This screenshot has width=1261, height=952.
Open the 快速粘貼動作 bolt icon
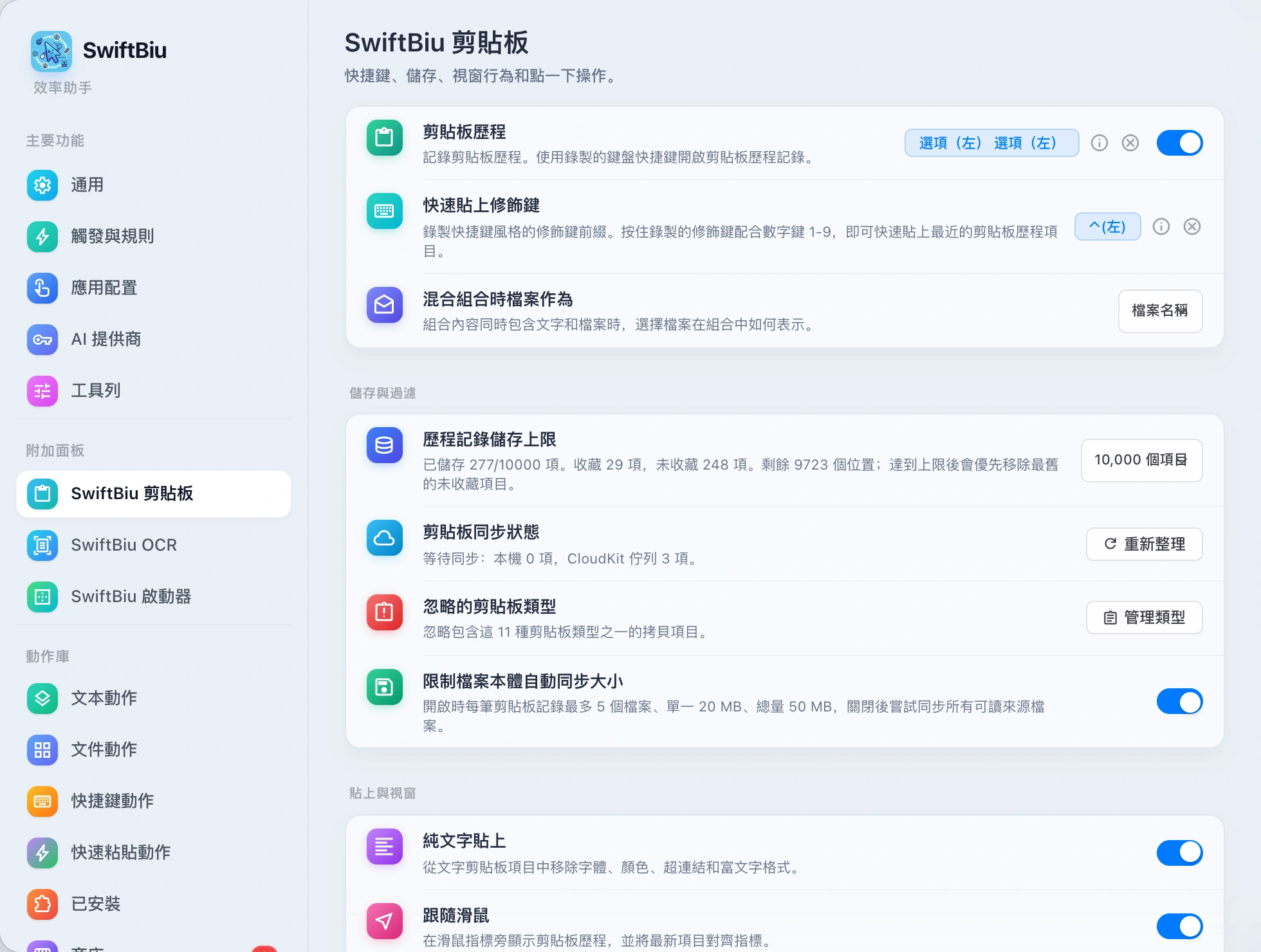pyautogui.click(x=42, y=853)
